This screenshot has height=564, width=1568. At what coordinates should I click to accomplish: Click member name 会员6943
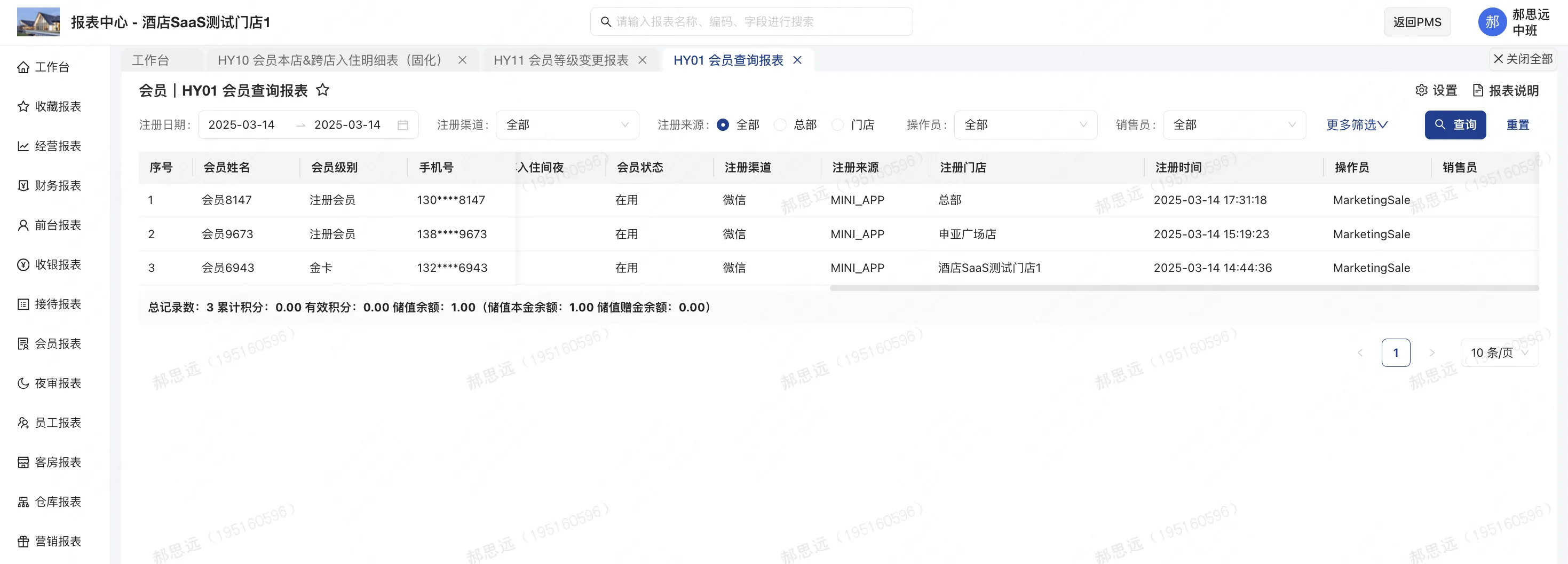[x=228, y=268]
